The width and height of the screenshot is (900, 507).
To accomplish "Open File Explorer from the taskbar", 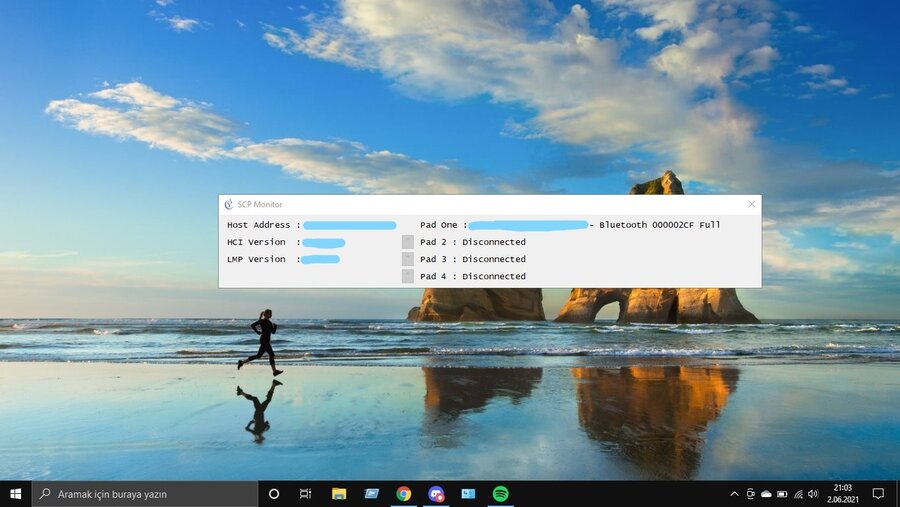I will coord(339,494).
